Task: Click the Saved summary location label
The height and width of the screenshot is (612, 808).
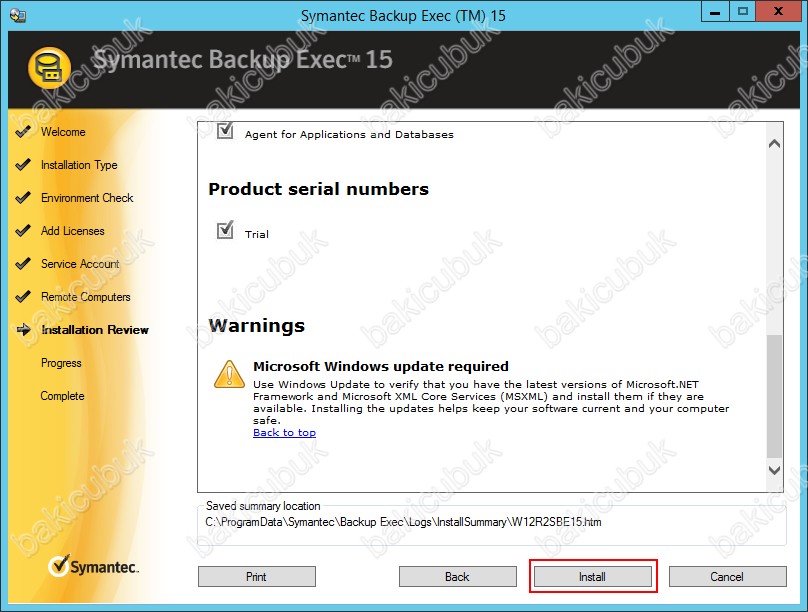Action: [x=263, y=506]
